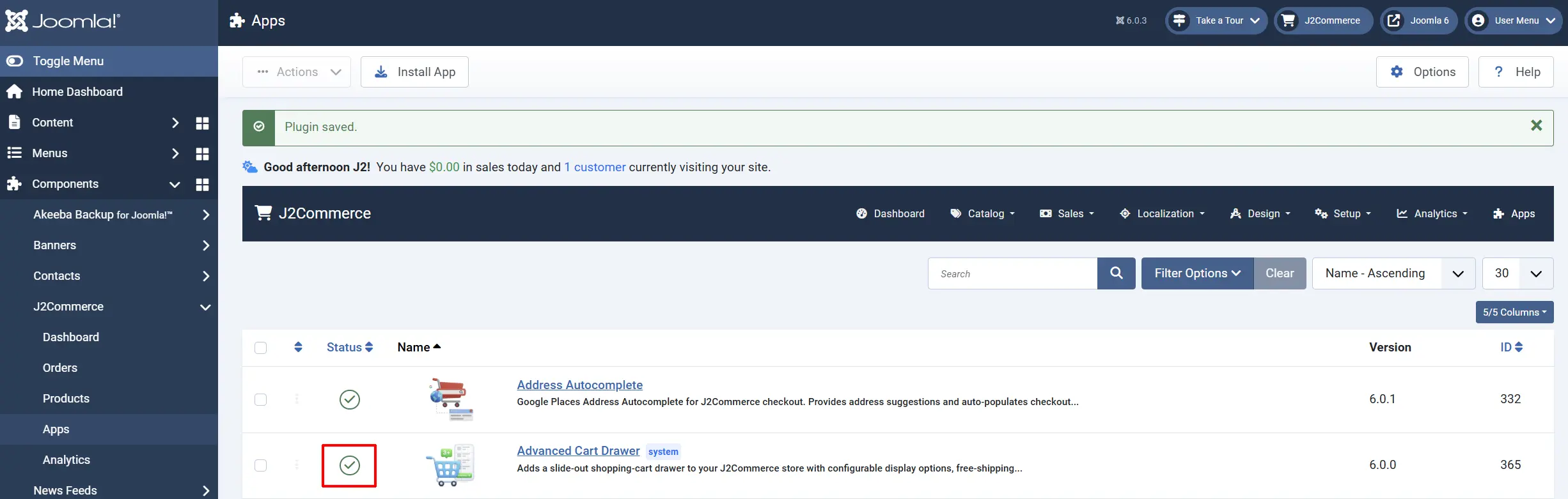Select all apps checkbox in header
1568x499 pixels.
click(260, 348)
